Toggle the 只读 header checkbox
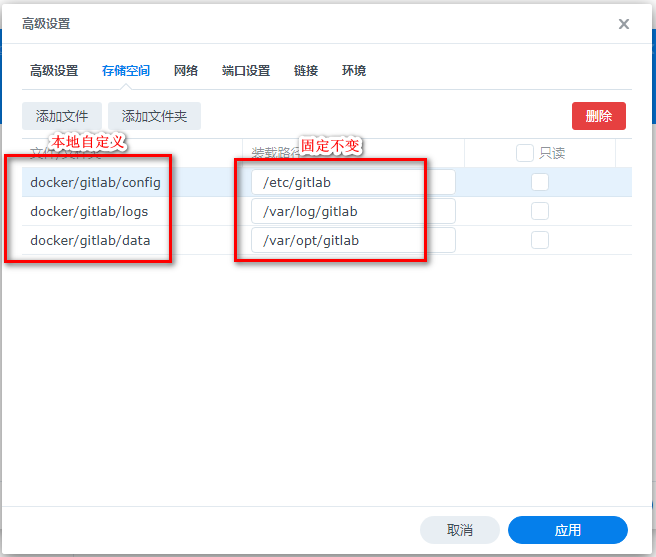Viewport: 656px width, 557px height. [x=525, y=153]
